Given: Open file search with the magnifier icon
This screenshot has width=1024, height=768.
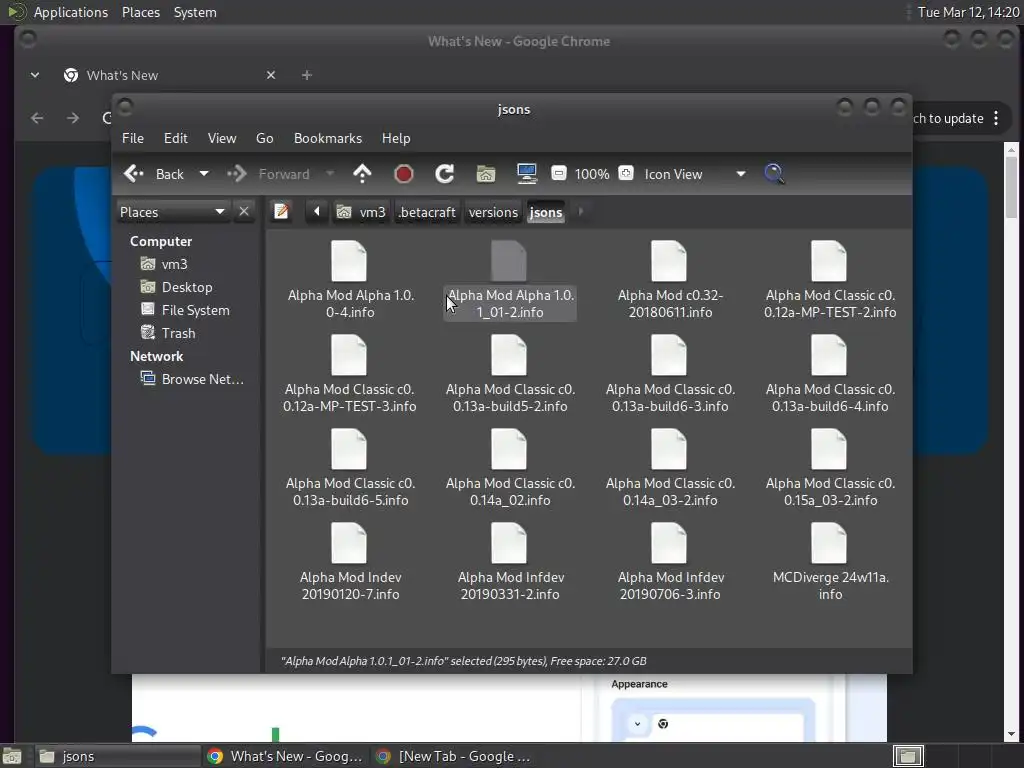Looking at the screenshot, I should click(x=774, y=174).
